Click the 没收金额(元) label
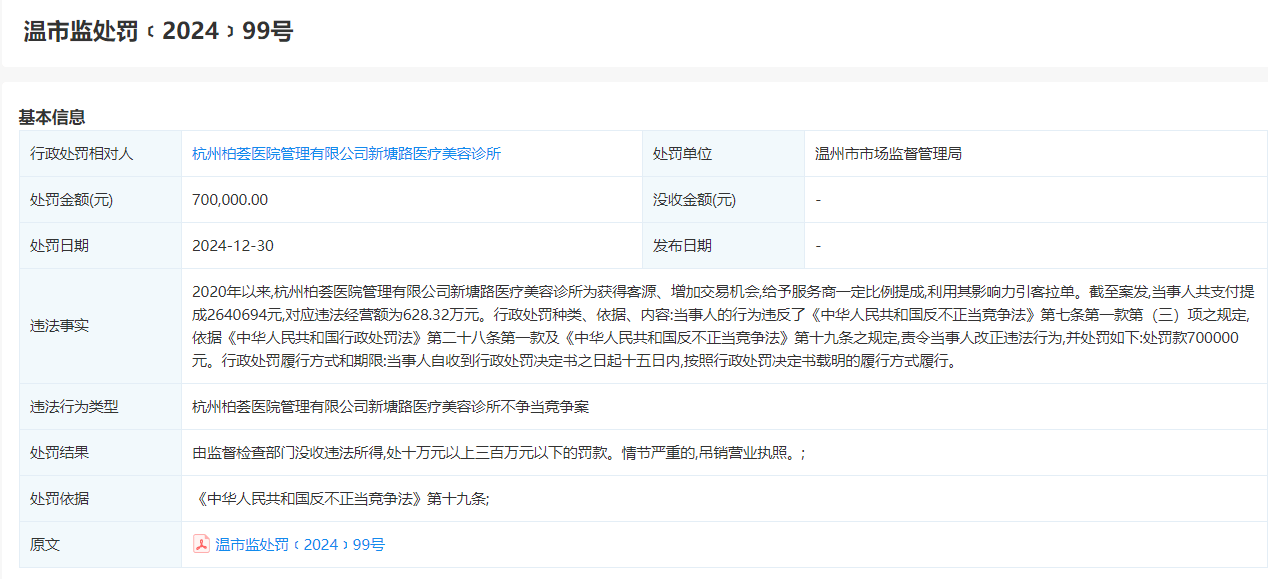Screen dimensions: 1268x579 (694, 200)
